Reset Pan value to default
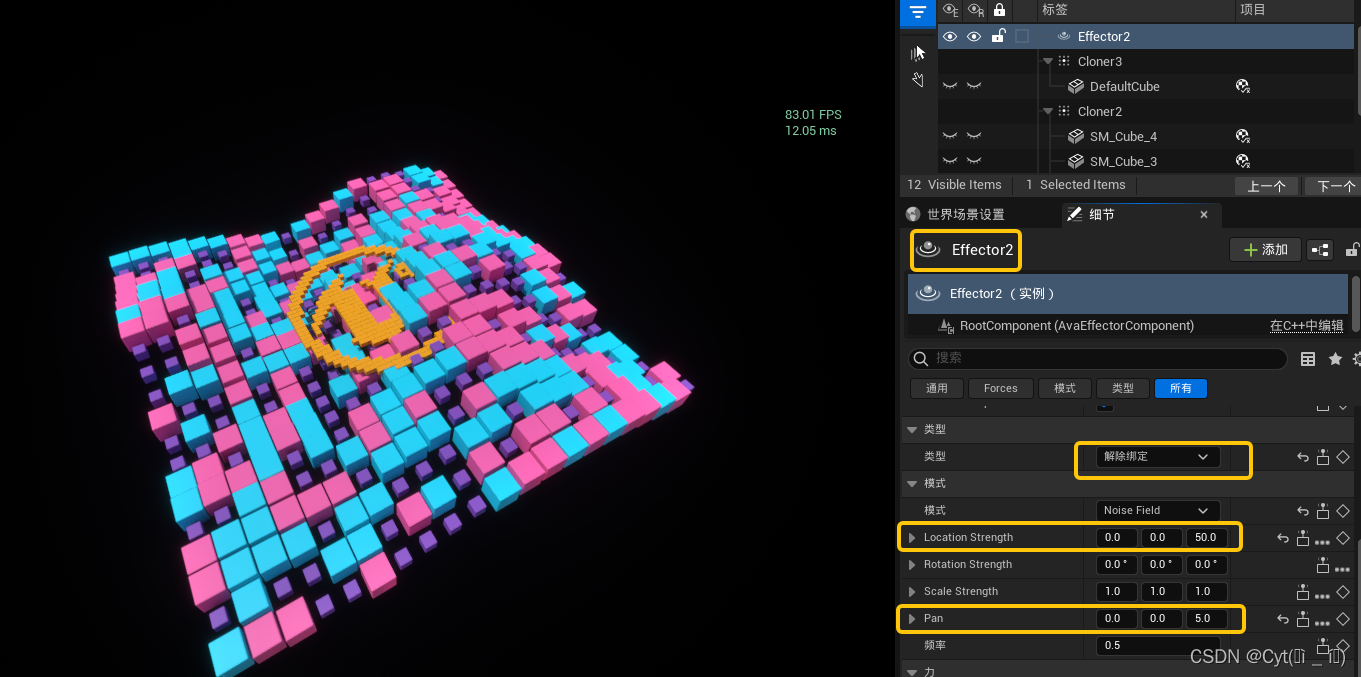The image size is (1361, 677). click(1283, 619)
